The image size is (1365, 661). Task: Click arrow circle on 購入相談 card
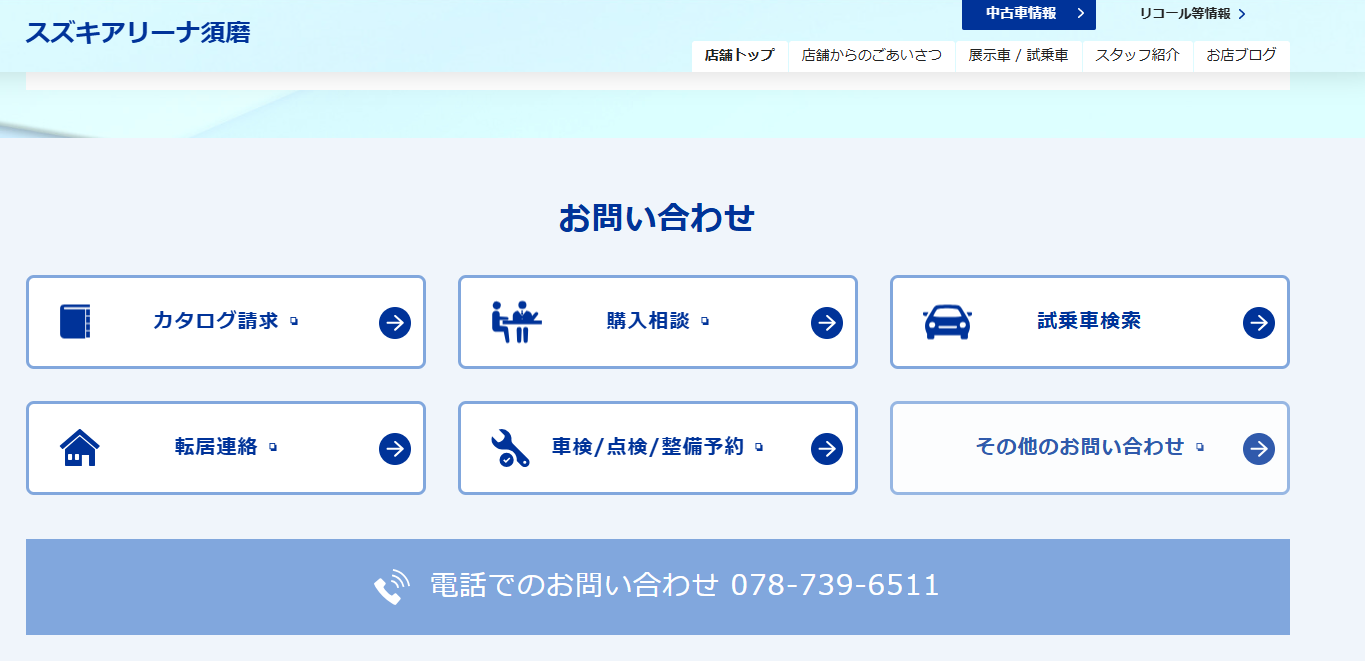[827, 322]
